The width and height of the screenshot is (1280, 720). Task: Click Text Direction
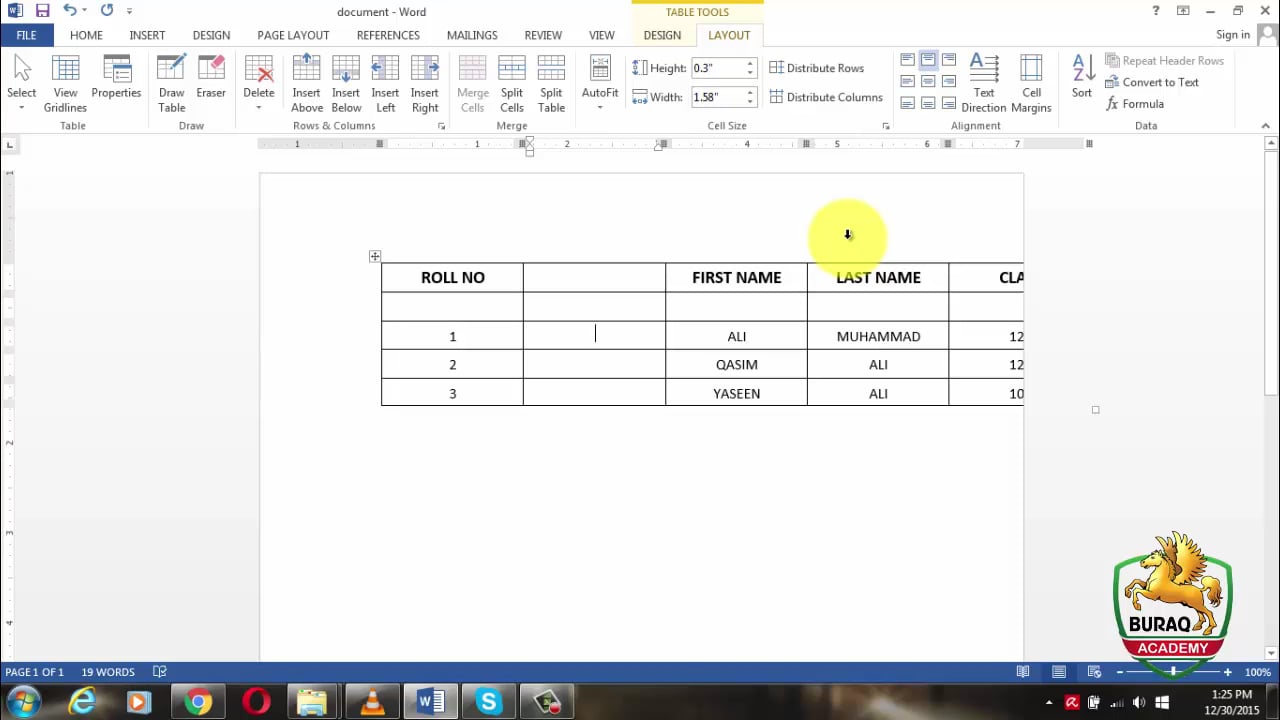point(984,82)
